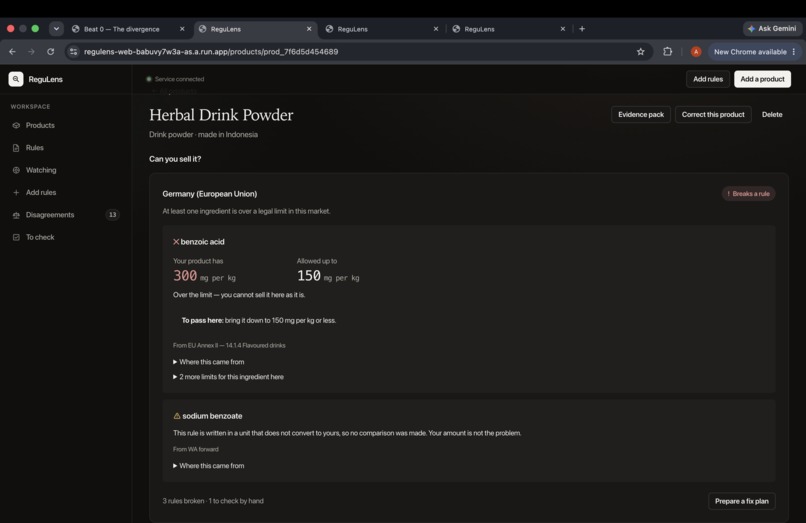Screen dimensions: 806x523
Task: Reload the page
Action: 50,51
